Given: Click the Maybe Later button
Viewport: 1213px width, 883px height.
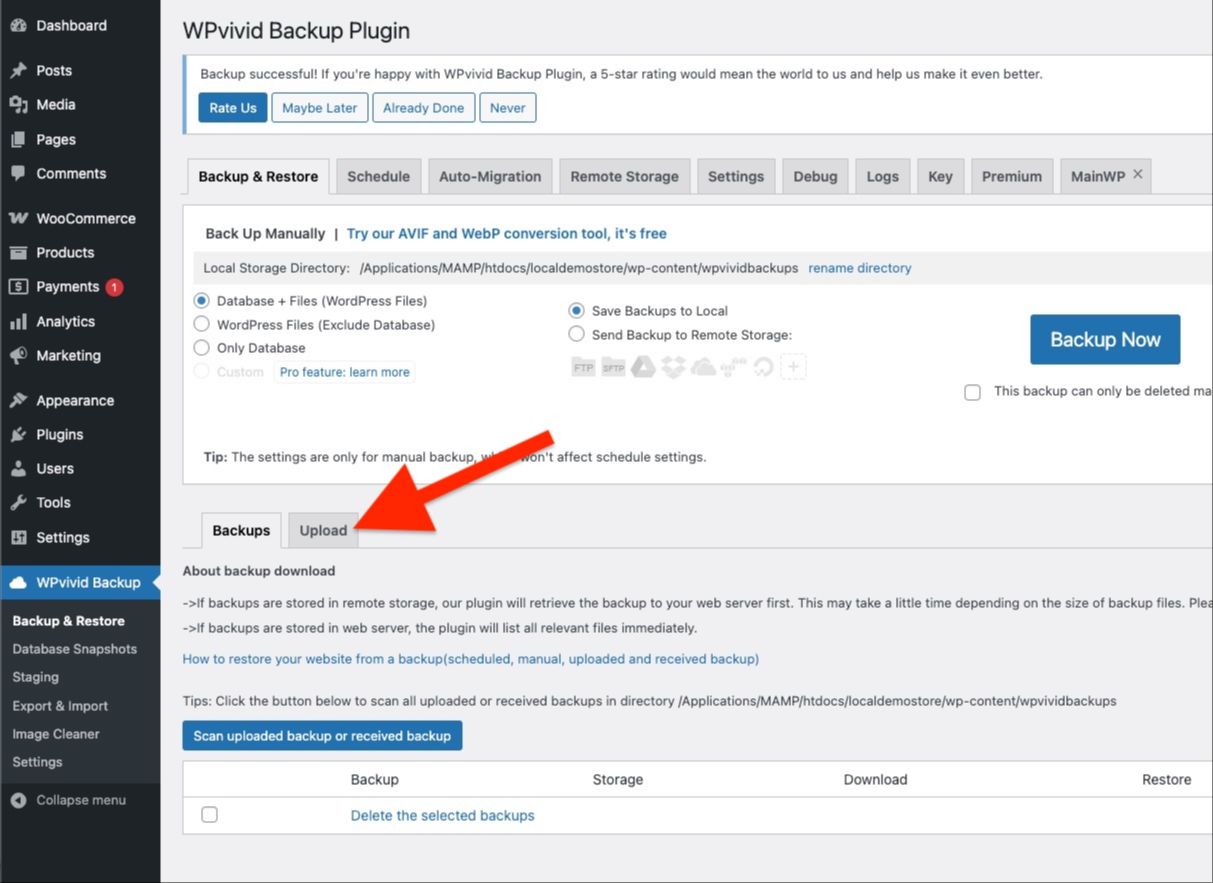Looking at the screenshot, I should 319,108.
